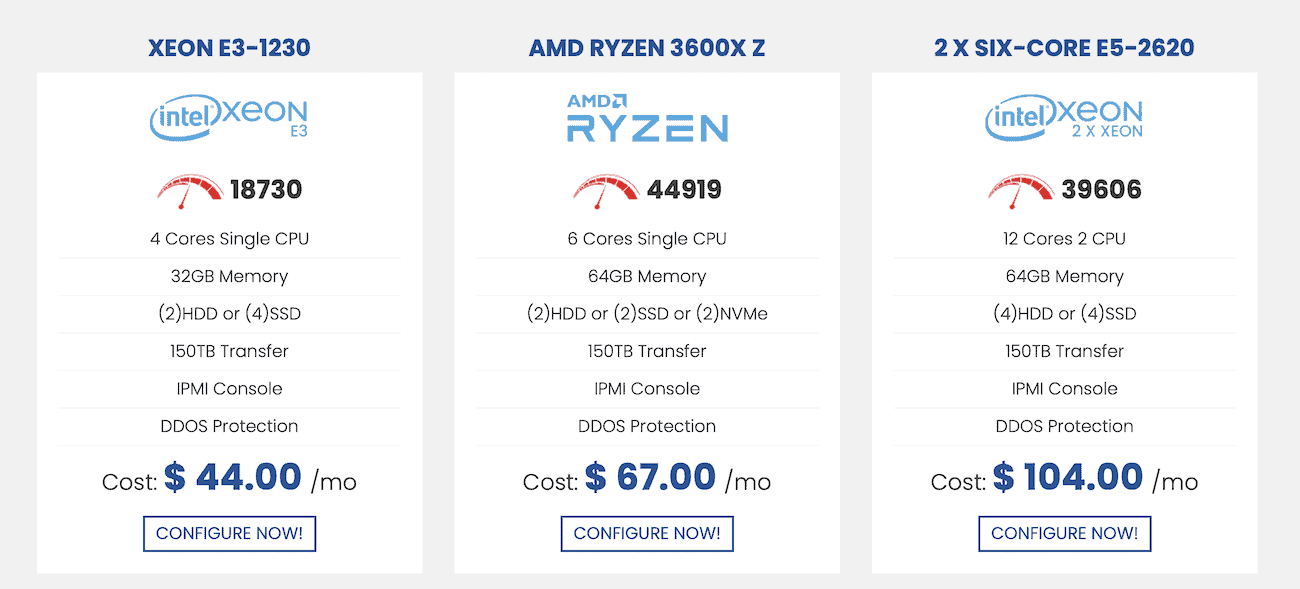Click the $ 67.00 monthly price

pyautogui.click(x=650, y=477)
